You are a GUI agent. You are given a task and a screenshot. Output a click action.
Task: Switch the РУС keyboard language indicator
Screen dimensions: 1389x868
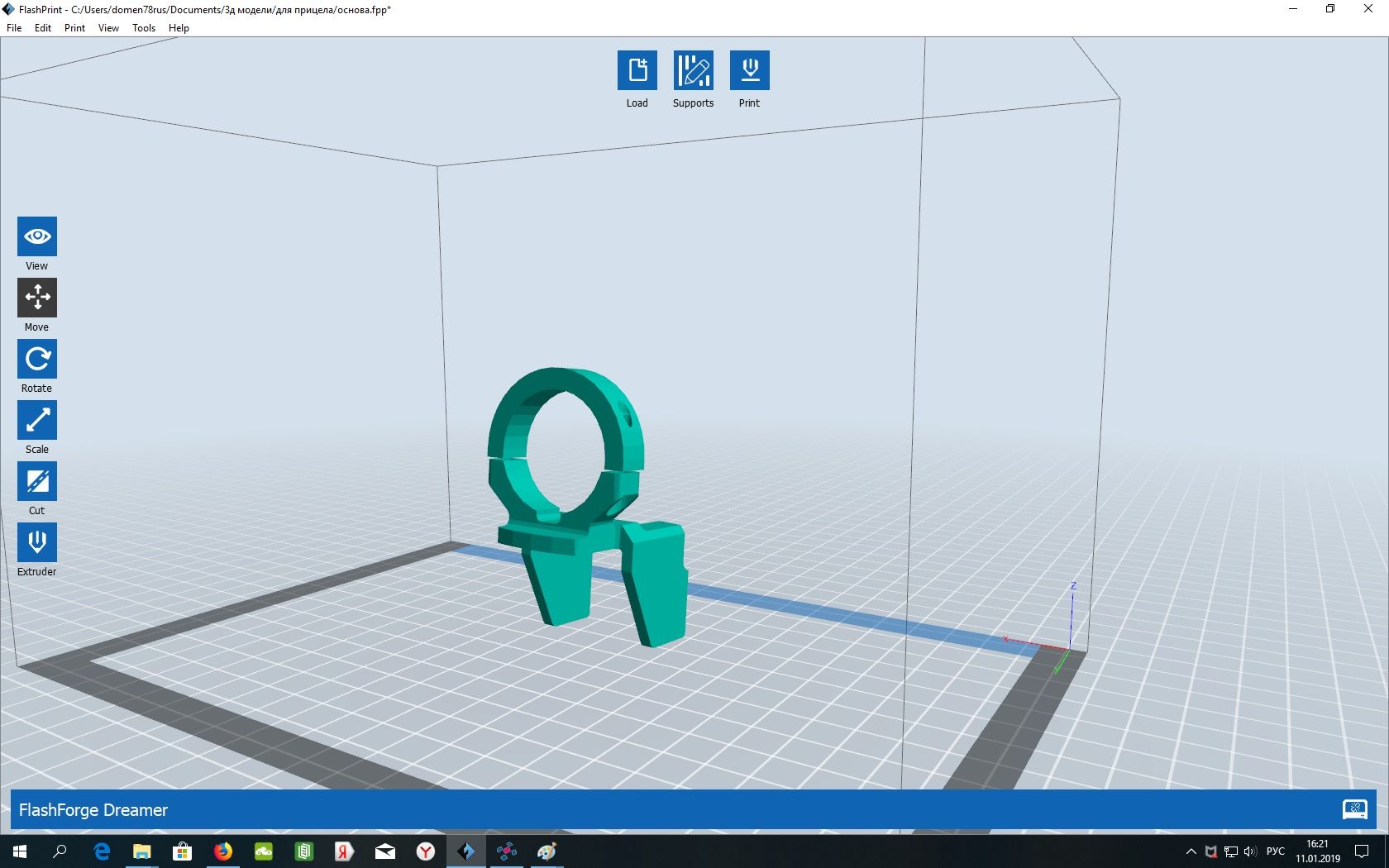click(1276, 851)
